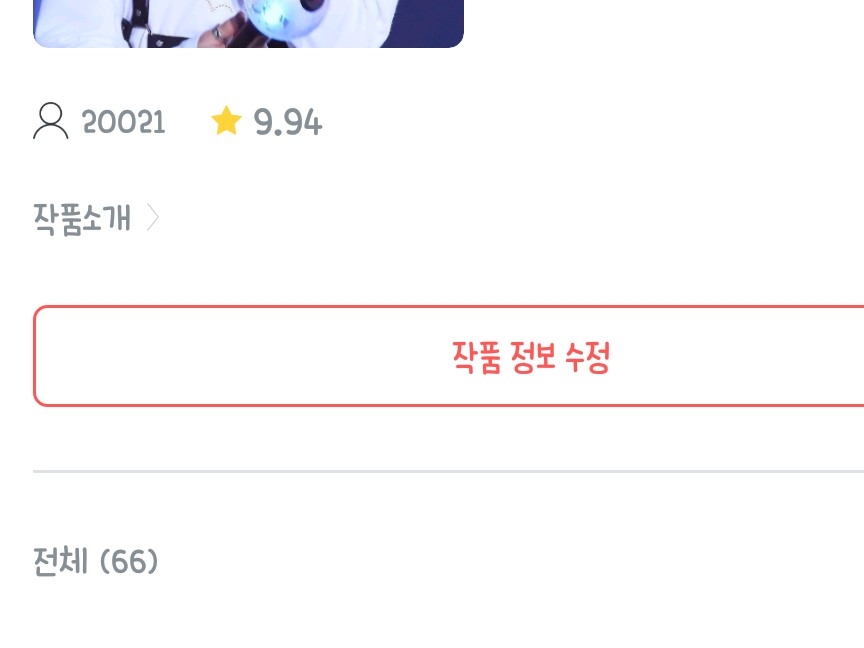
Task: Click the gray right-pointing chevron icon
Action: coord(153,218)
